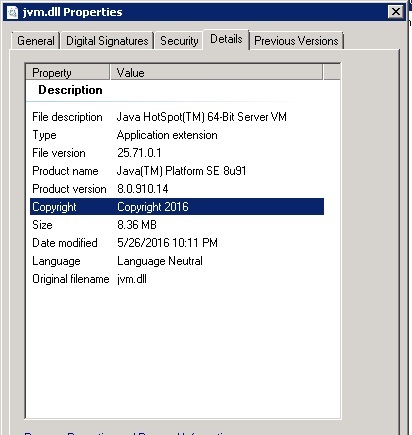Select the Date modified label

pyautogui.click(x=65, y=243)
